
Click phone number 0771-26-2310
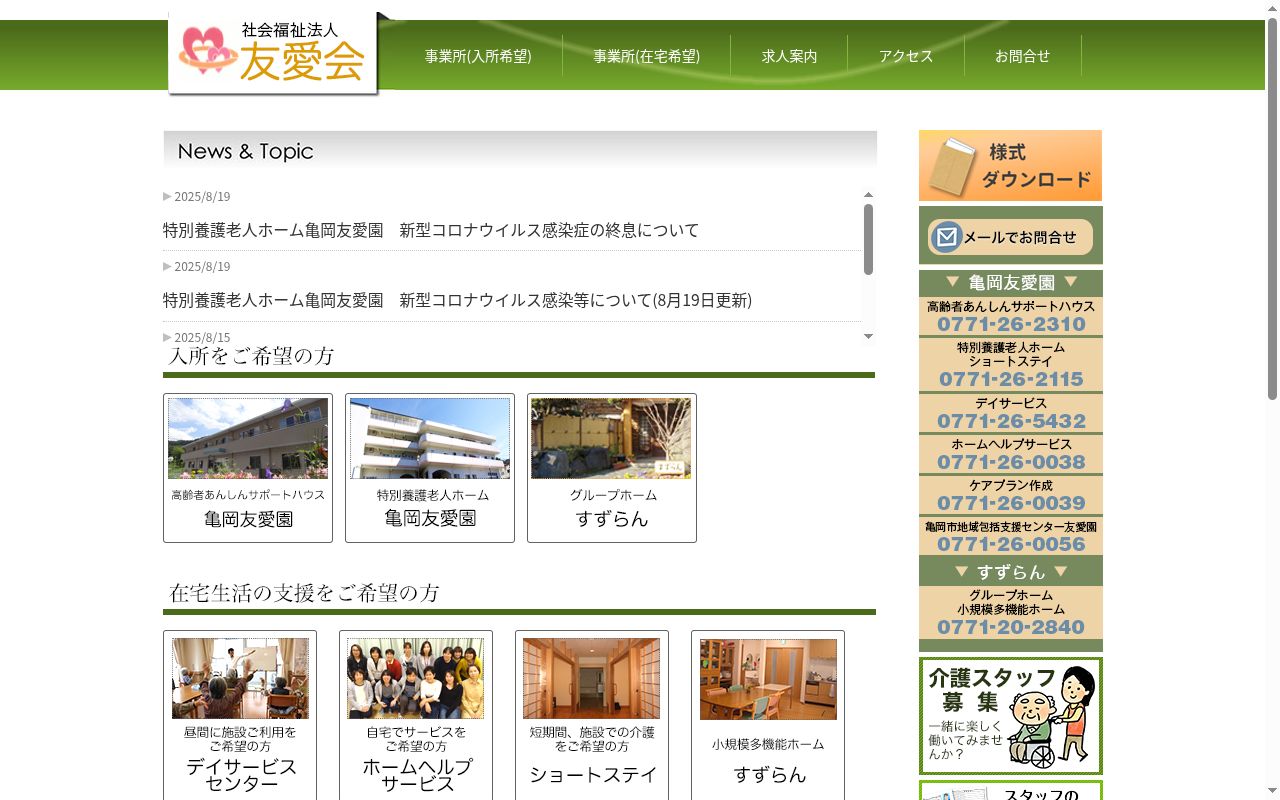pyautogui.click(x=1011, y=324)
